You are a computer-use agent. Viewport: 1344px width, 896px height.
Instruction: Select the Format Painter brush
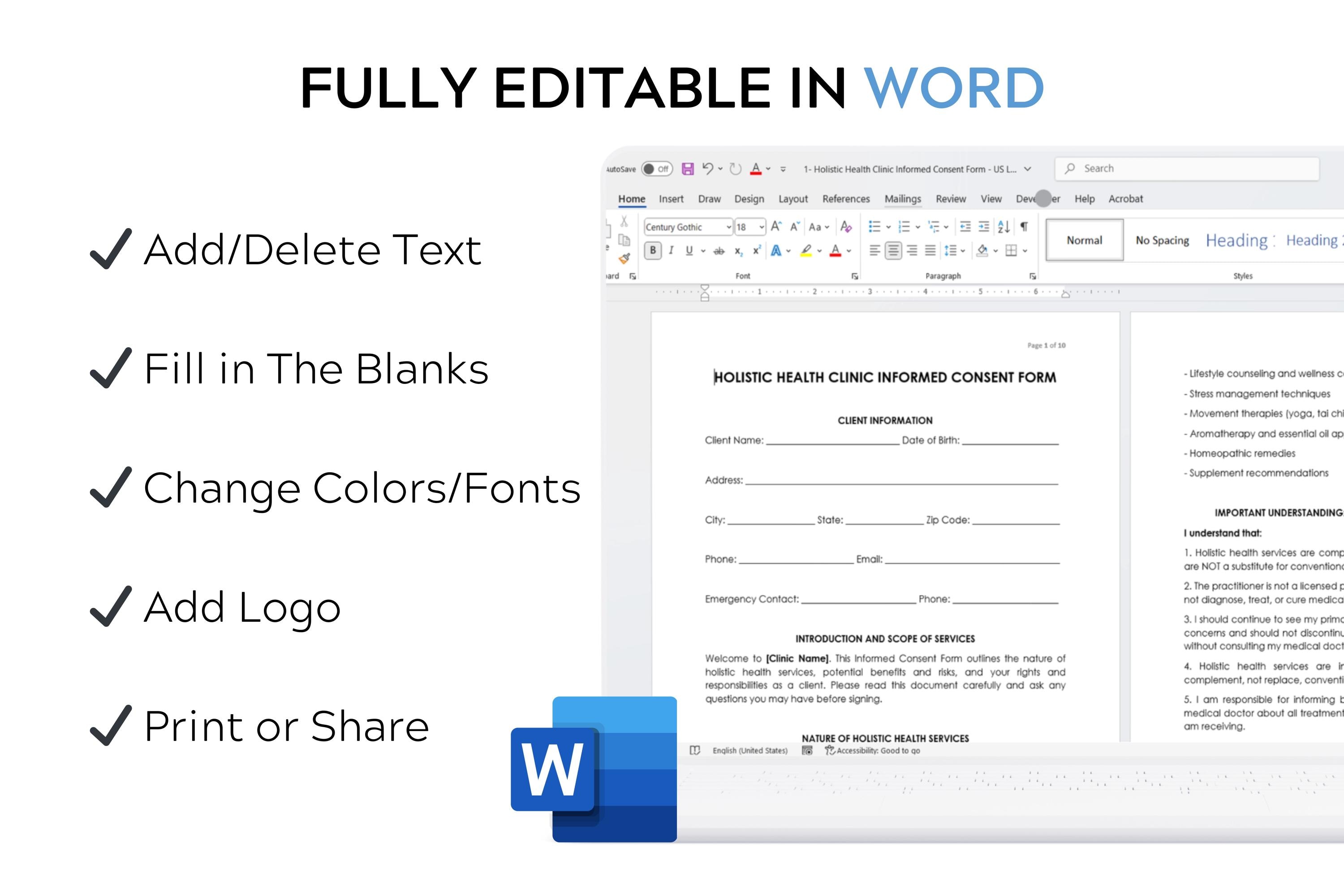pyautogui.click(x=624, y=258)
